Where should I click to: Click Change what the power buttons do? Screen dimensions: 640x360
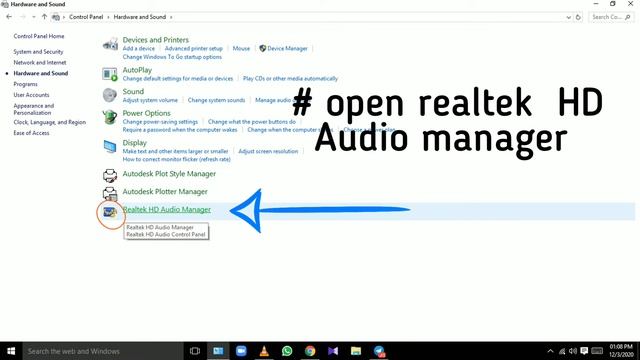click(x=252, y=122)
